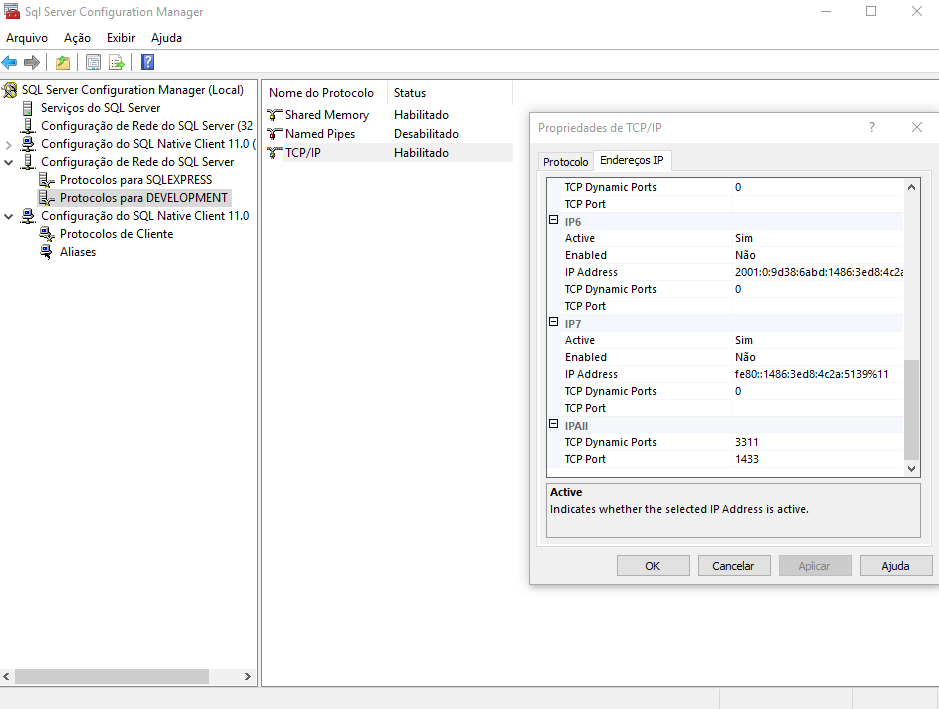The image size is (939, 709).
Task: Click the Aliases tree icon
Action: pyautogui.click(x=47, y=252)
